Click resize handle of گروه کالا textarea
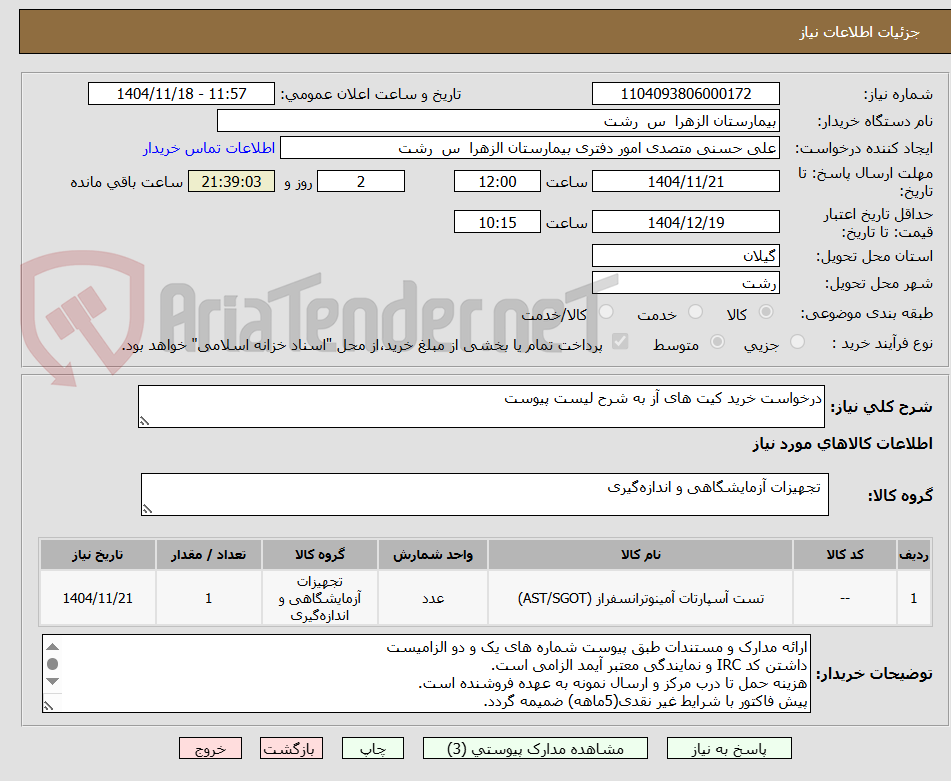 147,509
